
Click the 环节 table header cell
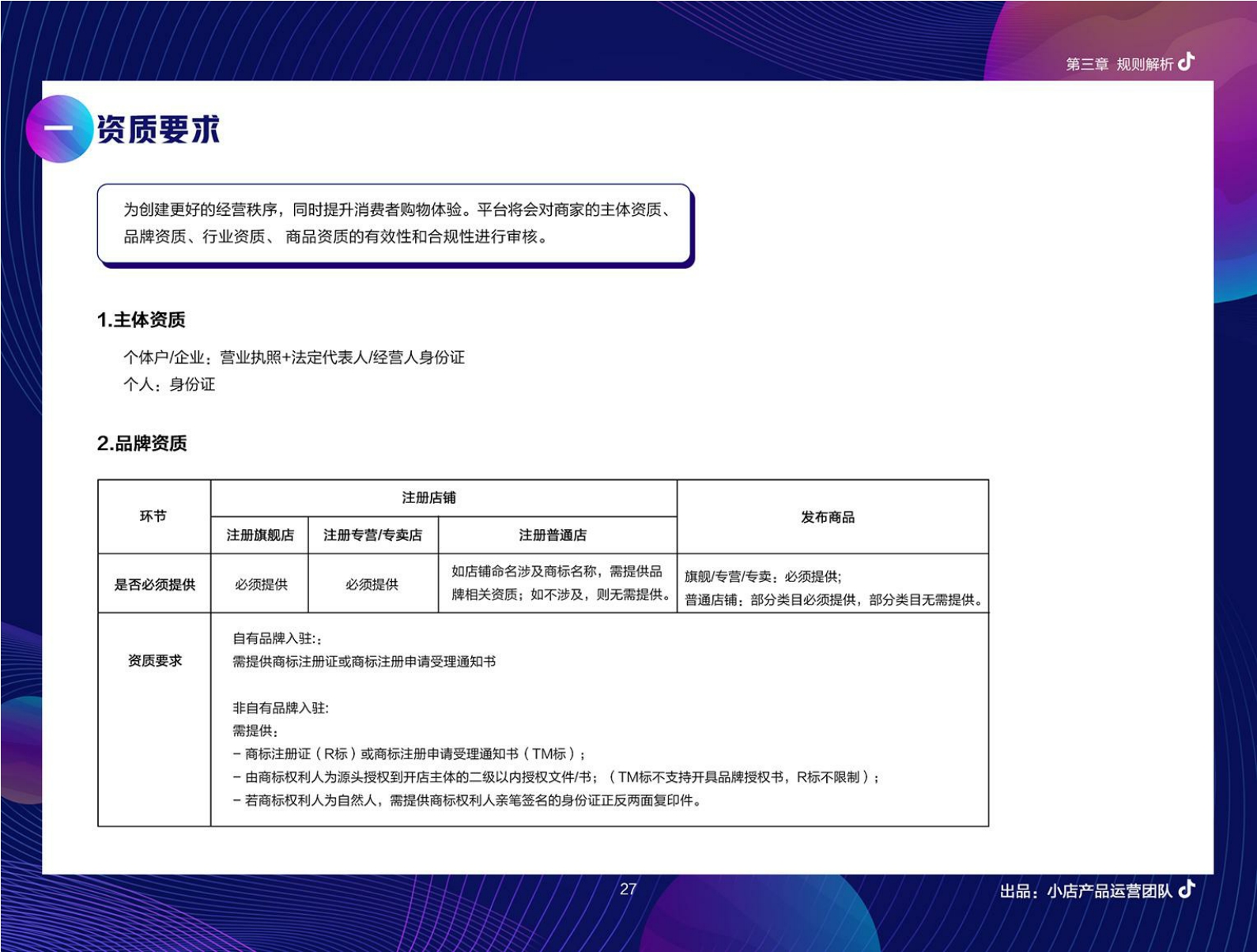tap(153, 516)
